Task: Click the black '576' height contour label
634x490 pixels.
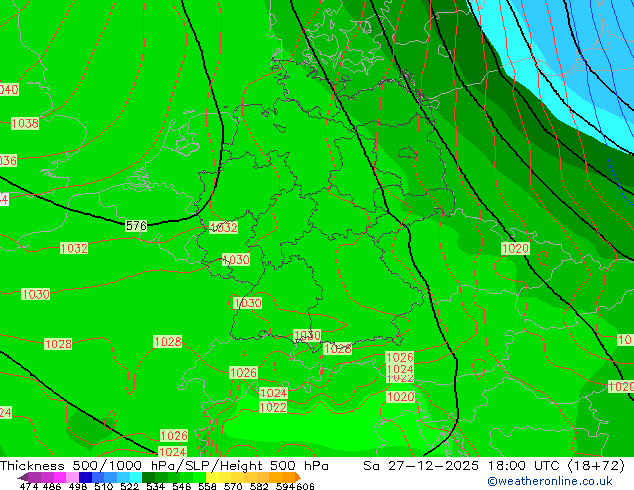Action: click(136, 226)
